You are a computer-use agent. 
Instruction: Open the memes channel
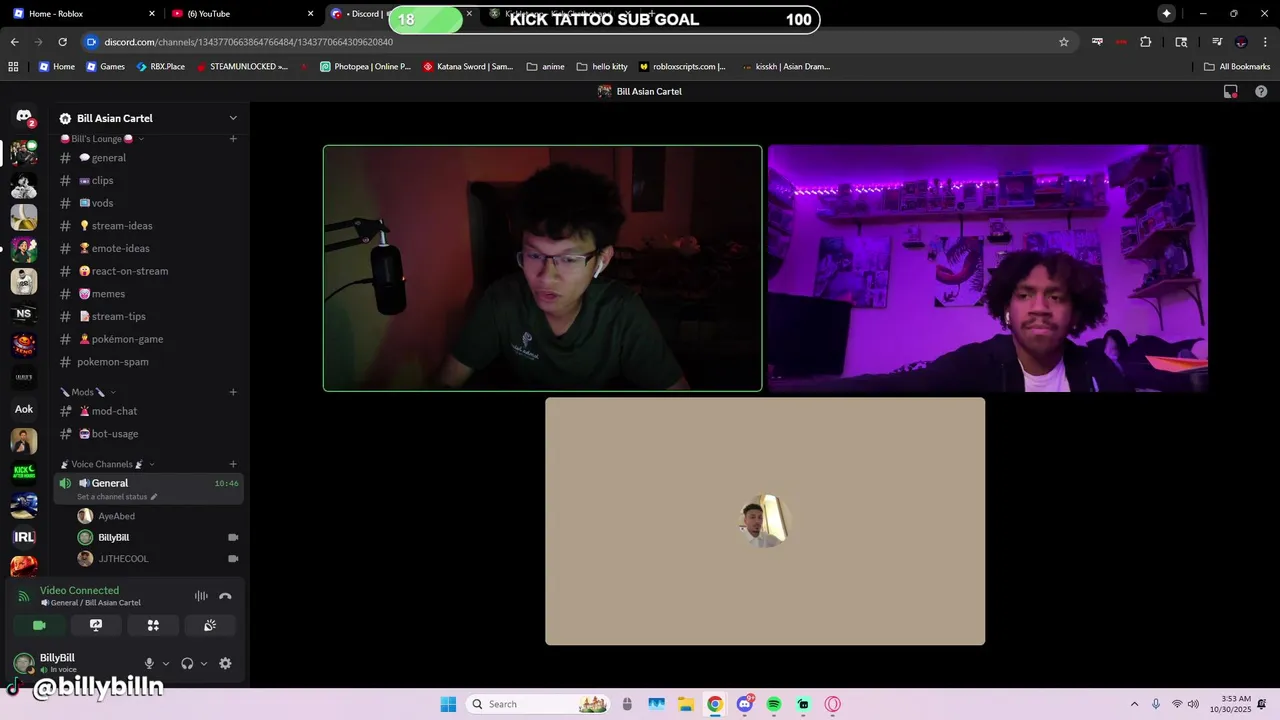click(x=149, y=294)
